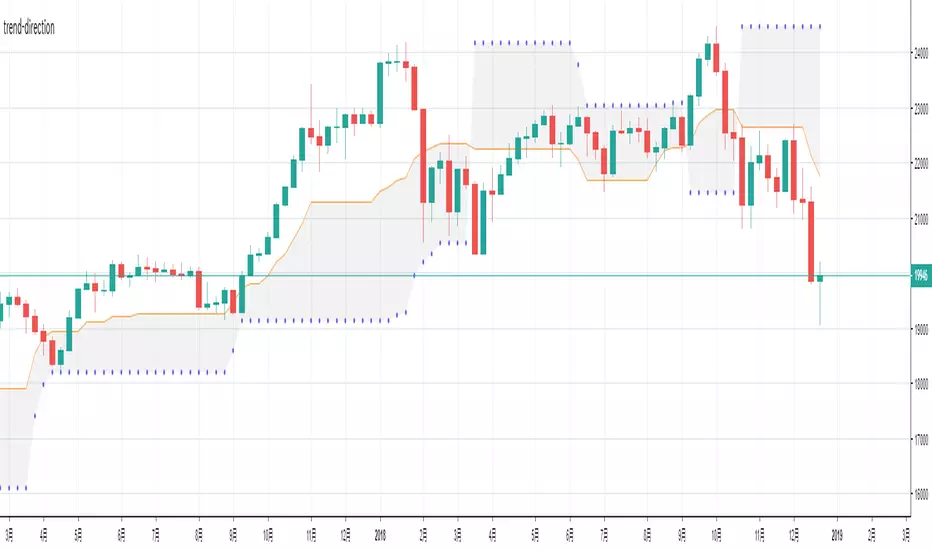Image resolution: width=932 pixels, height=550 pixels.
Task: Click the 18000 price axis label
Action: coord(920,384)
